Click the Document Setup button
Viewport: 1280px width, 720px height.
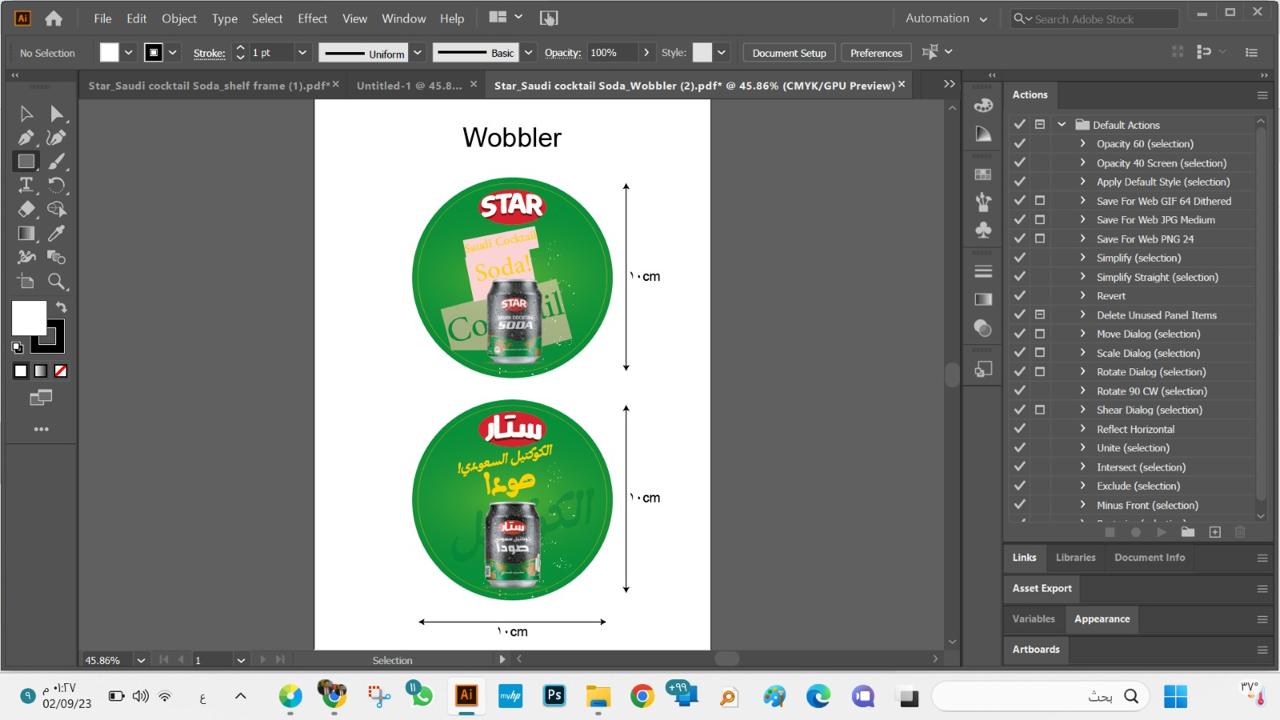coord(789,53)
